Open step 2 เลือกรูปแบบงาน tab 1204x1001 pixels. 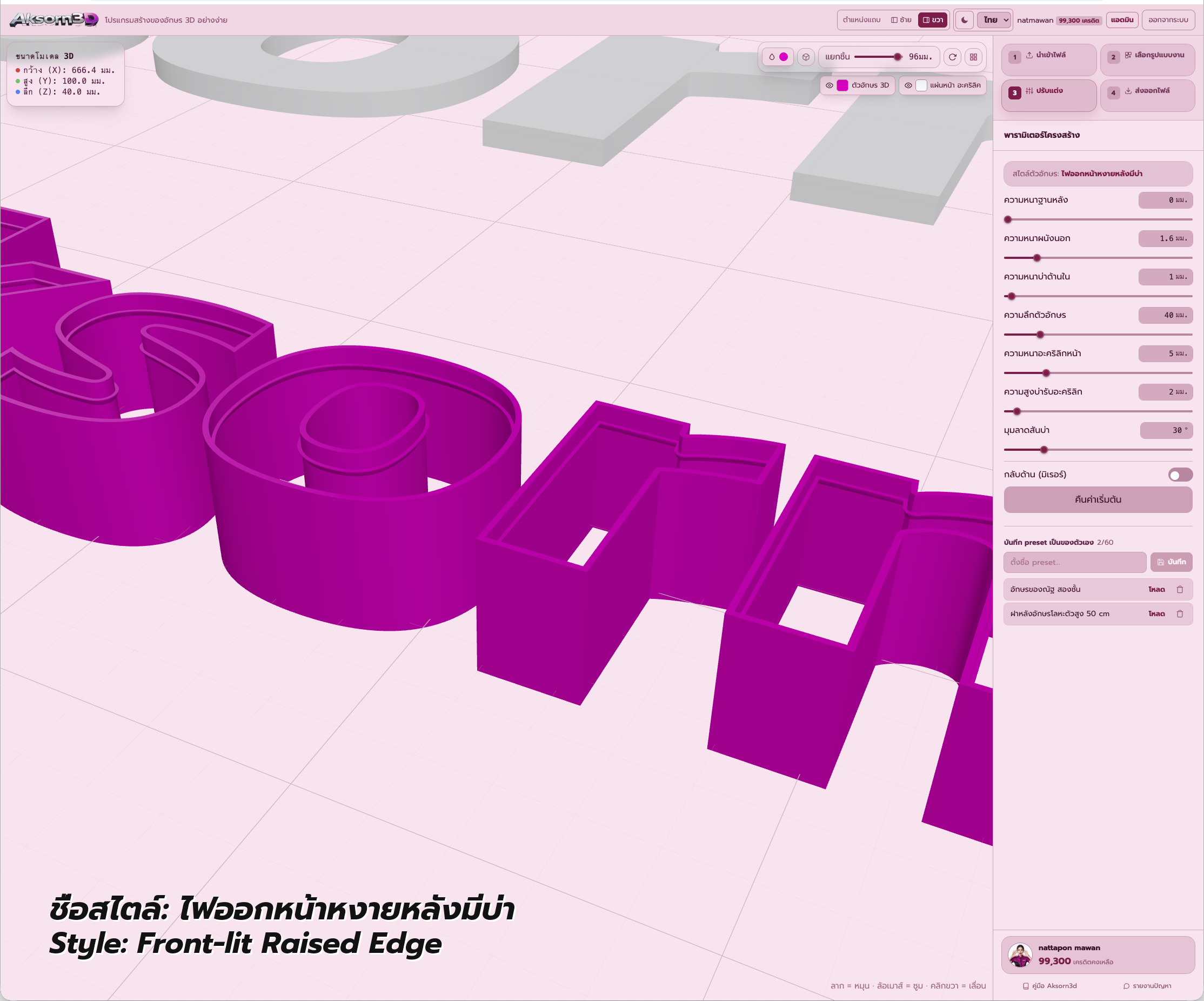[1147, 59]
